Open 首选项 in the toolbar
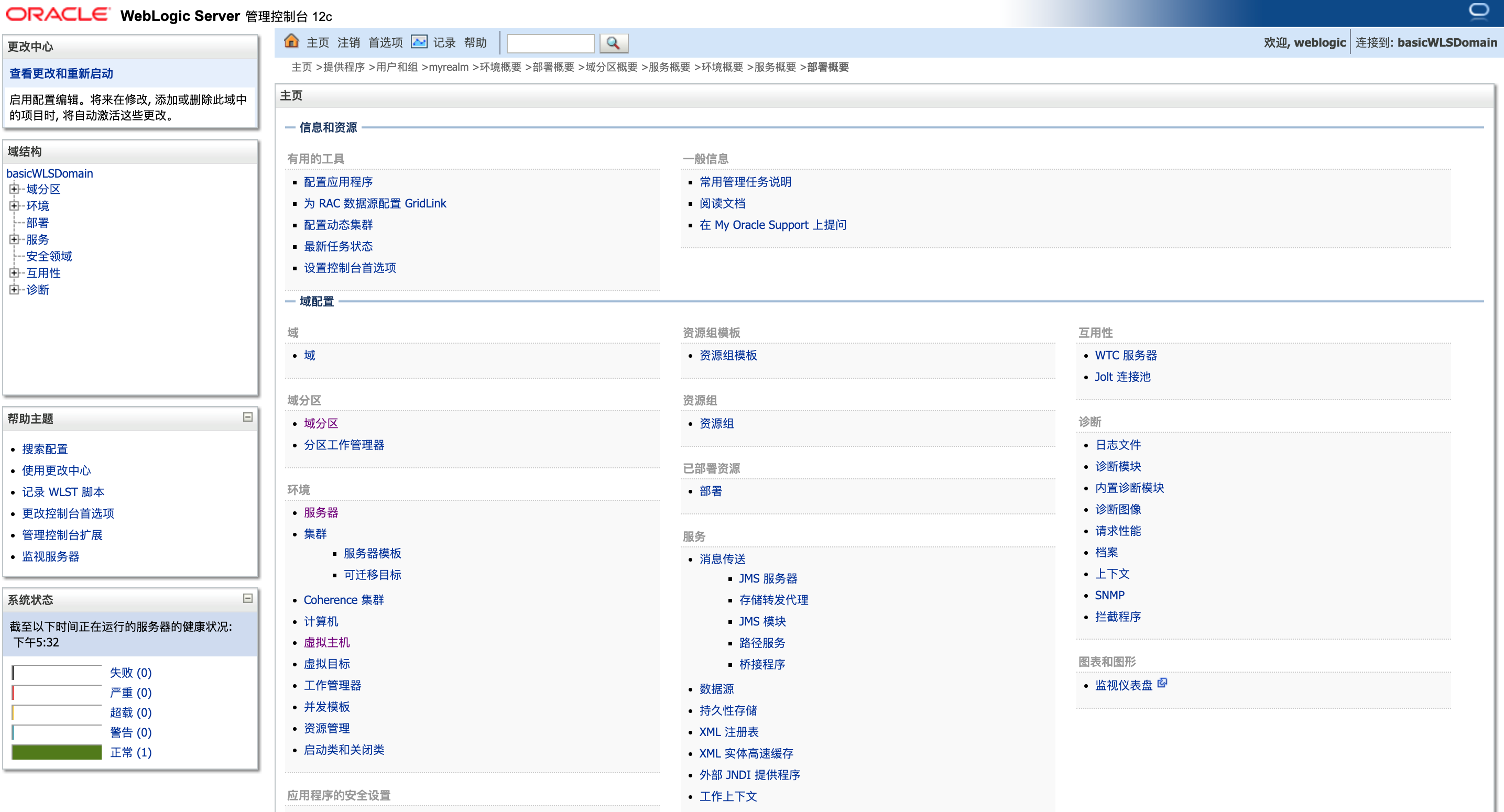Image resolution: width=1504 pixels, height=812 pixels. click(385, 42)
